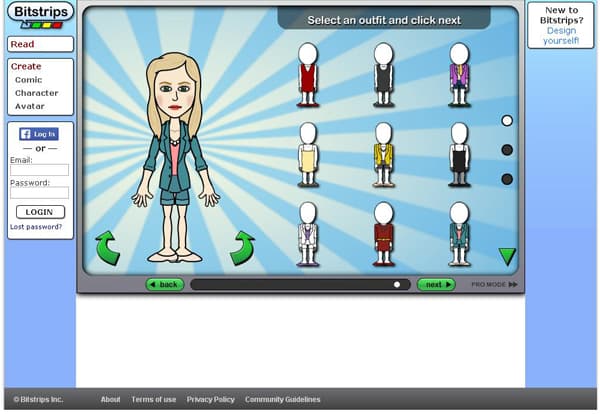Select the third dark page dot
This screenshot has height=414, width=600.
tap(507, 179)
